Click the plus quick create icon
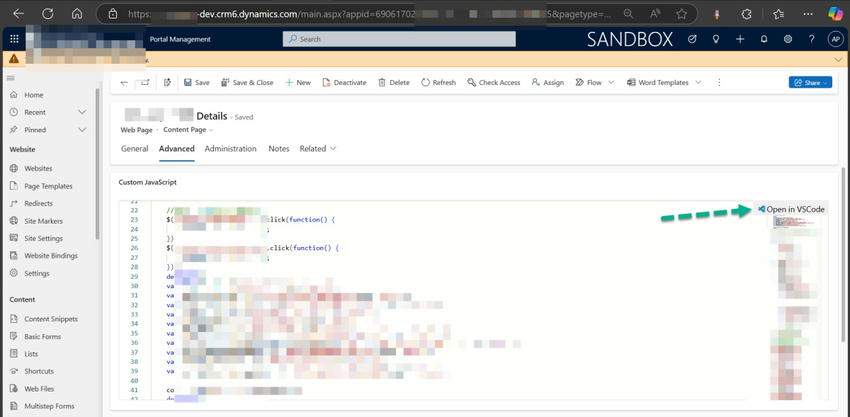Image resolution: width=850 pixels, height=417 pixels. tap(740, 39)
